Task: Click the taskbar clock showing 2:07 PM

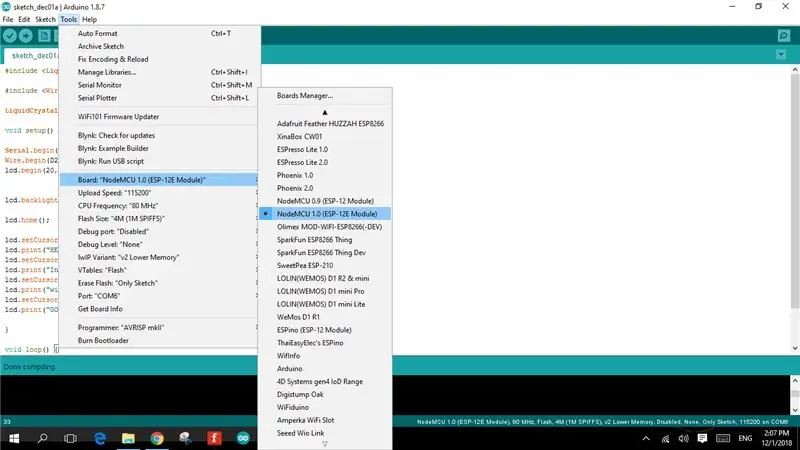Action: pos(776,438)
